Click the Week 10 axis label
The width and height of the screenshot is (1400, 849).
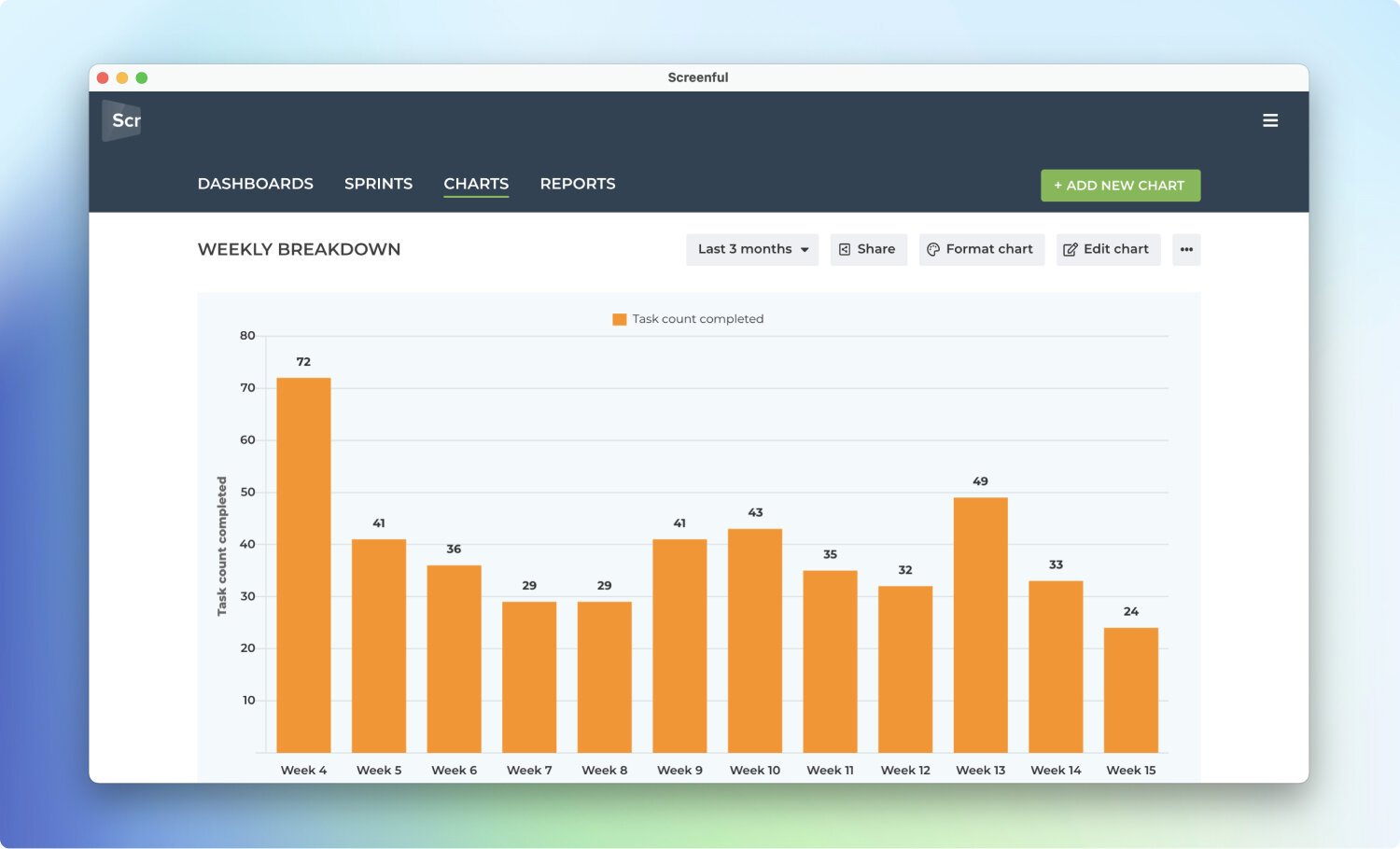(x=755, y=771)
